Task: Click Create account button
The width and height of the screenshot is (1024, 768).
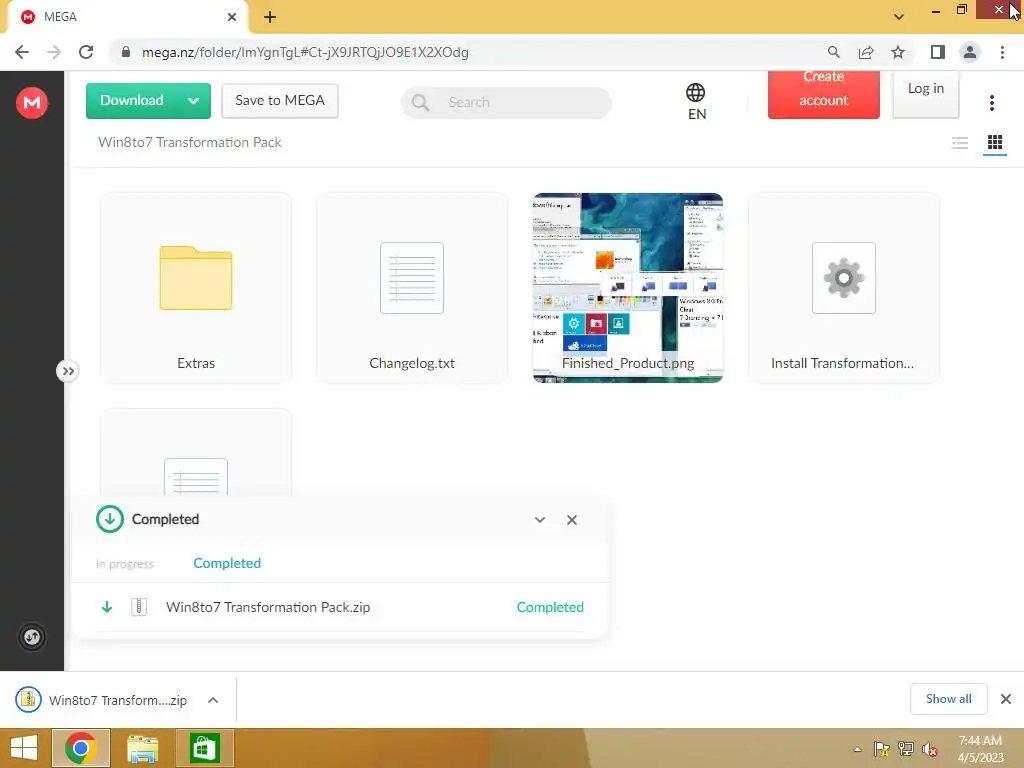Action: click(x=824, y=95)
